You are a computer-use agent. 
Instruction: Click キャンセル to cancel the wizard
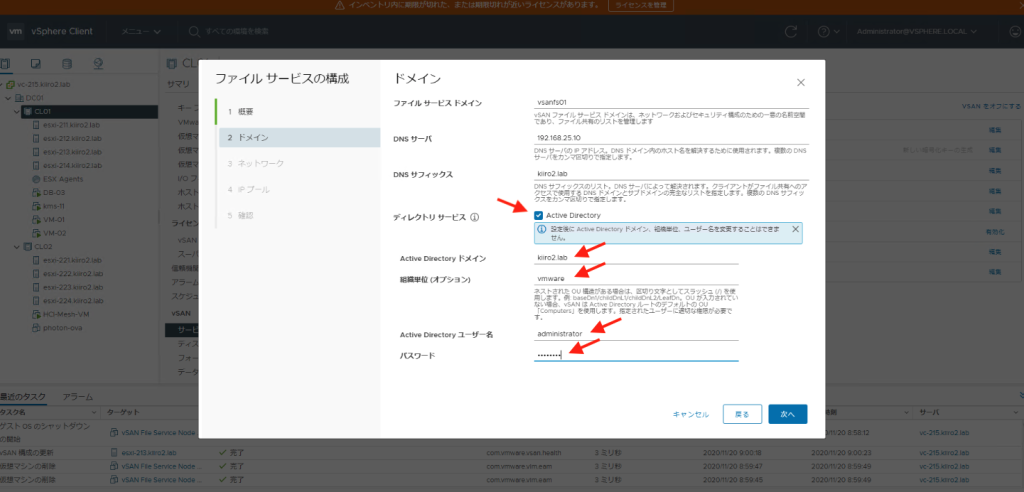click(x=691, y=414)
